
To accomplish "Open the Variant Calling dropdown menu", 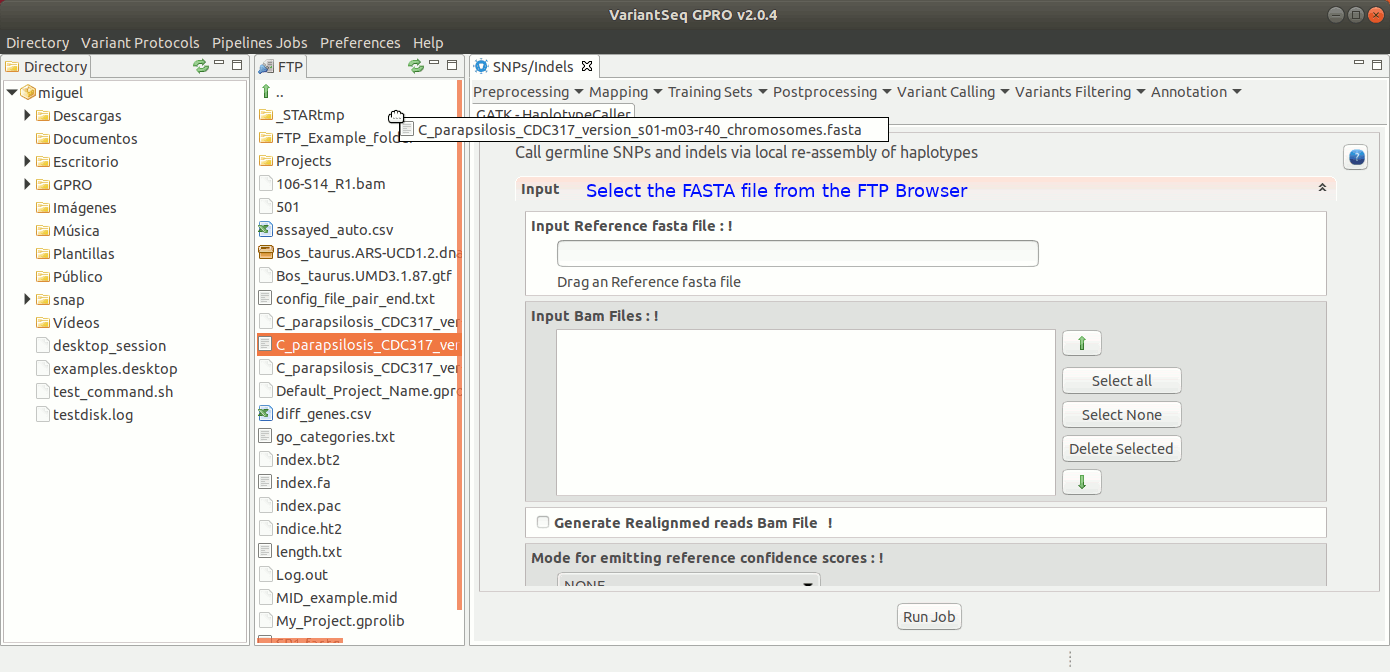I will (x=952, y=92).
